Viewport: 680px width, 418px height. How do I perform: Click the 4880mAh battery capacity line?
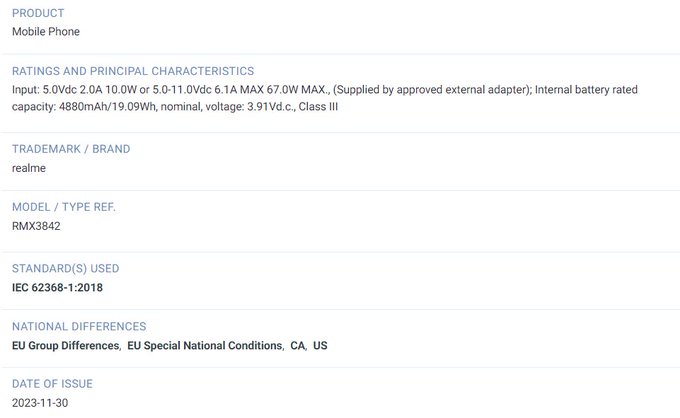click(x=175, y=107)
